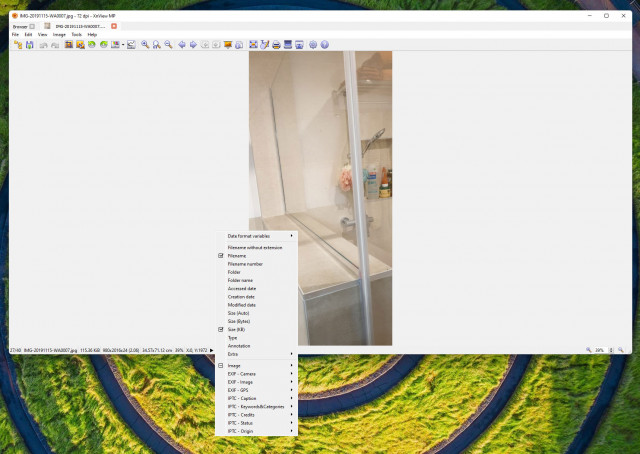Open Settings gear icon in toolbar
The height and width of the screenshot is (454, 640).
(313, 45)
